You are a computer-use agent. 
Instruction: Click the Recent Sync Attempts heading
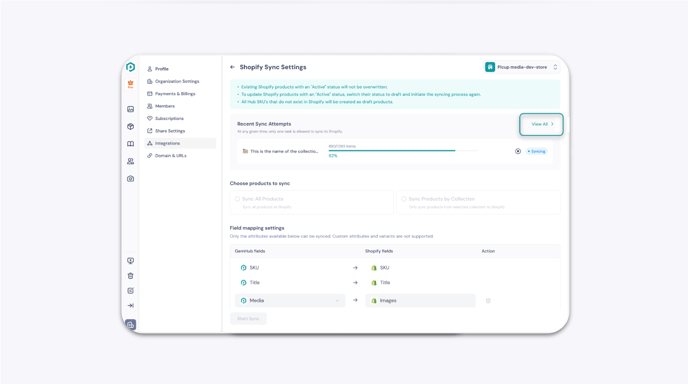(x=264, y=124)
